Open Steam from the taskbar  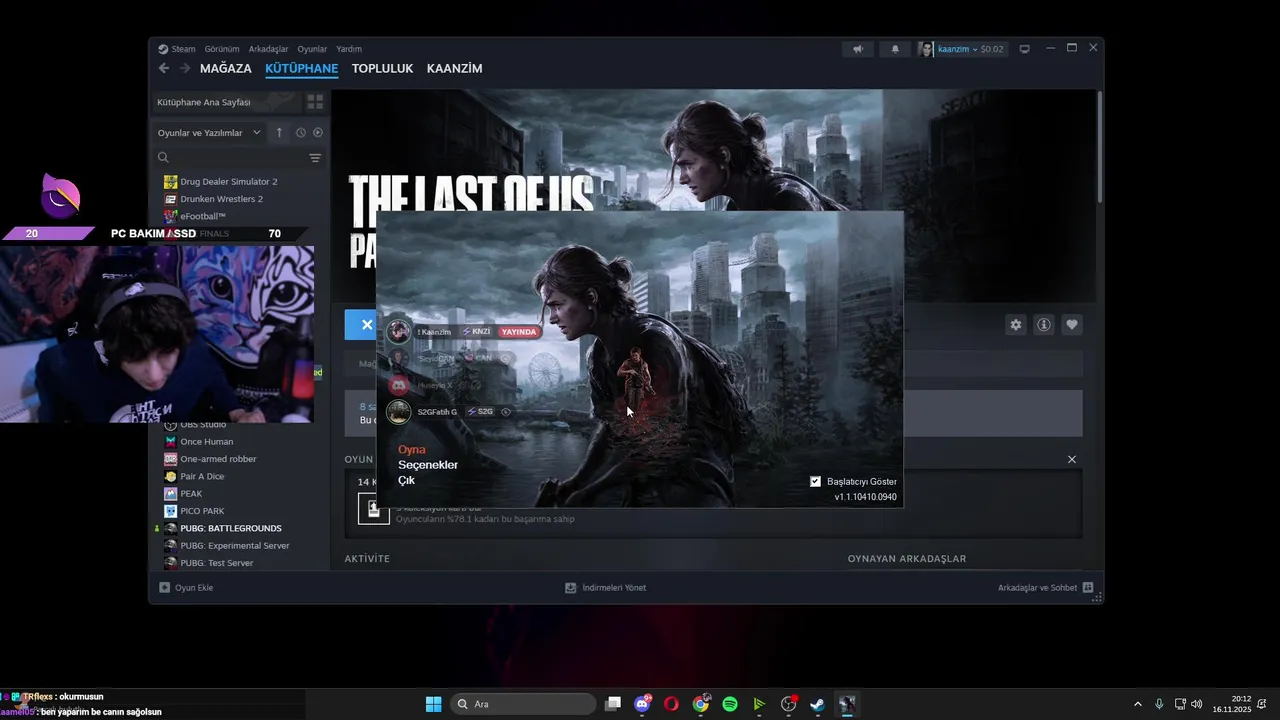click(x=817, y=704)
